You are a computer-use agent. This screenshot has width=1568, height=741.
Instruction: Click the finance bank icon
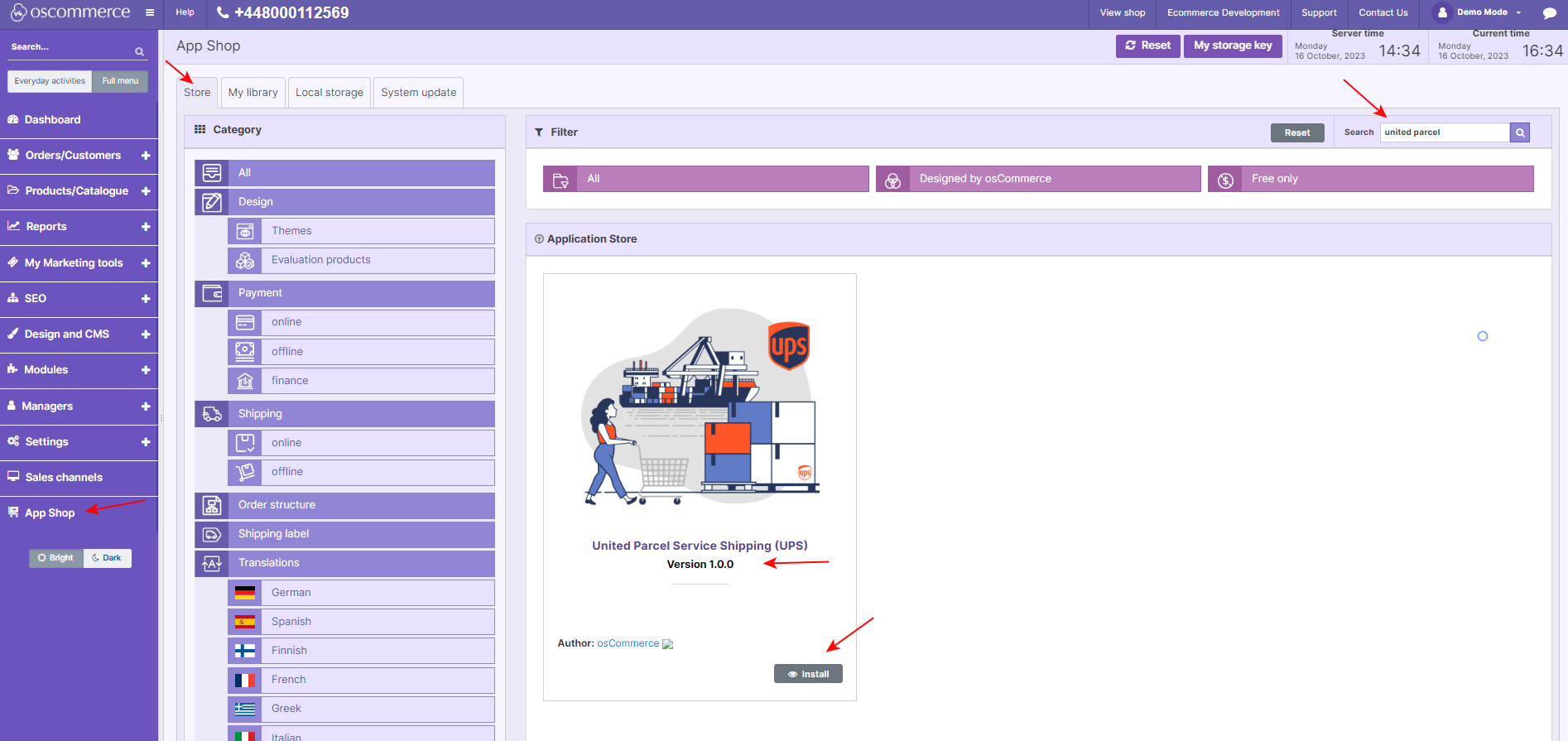[245, 381]
